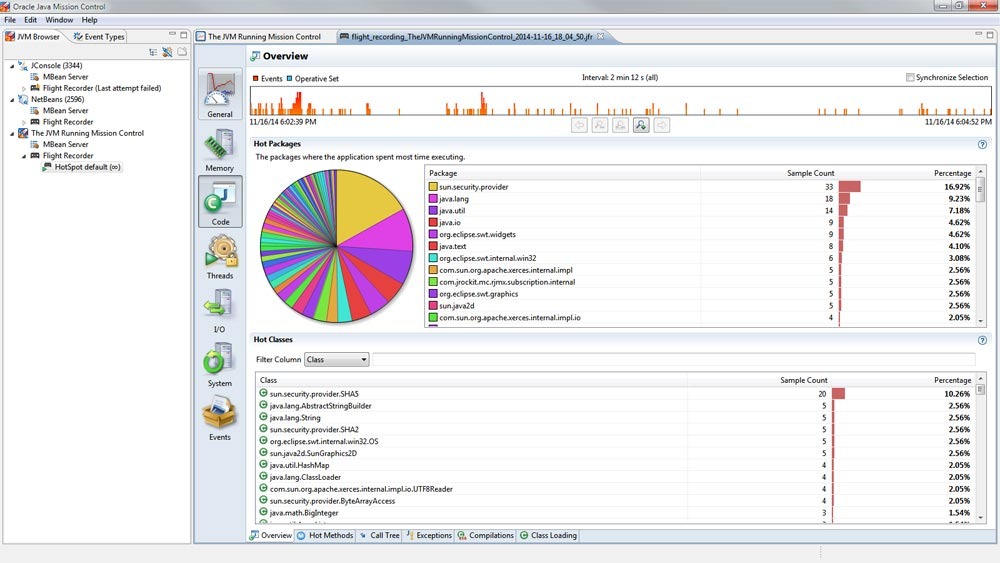Close the flight_recording jfr editor tab
Viewport: 1000px width, 563px height.
(600, 36)
